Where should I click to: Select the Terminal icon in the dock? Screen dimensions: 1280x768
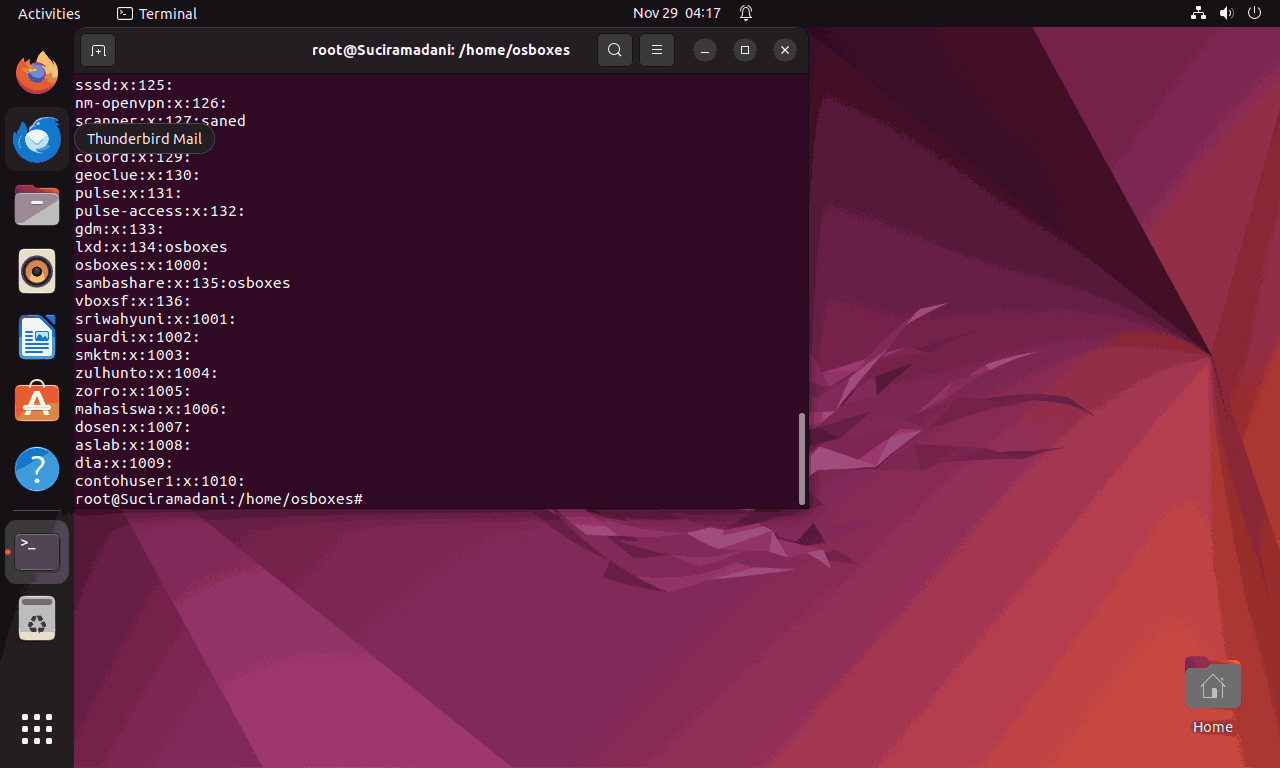tap(37, 552)
